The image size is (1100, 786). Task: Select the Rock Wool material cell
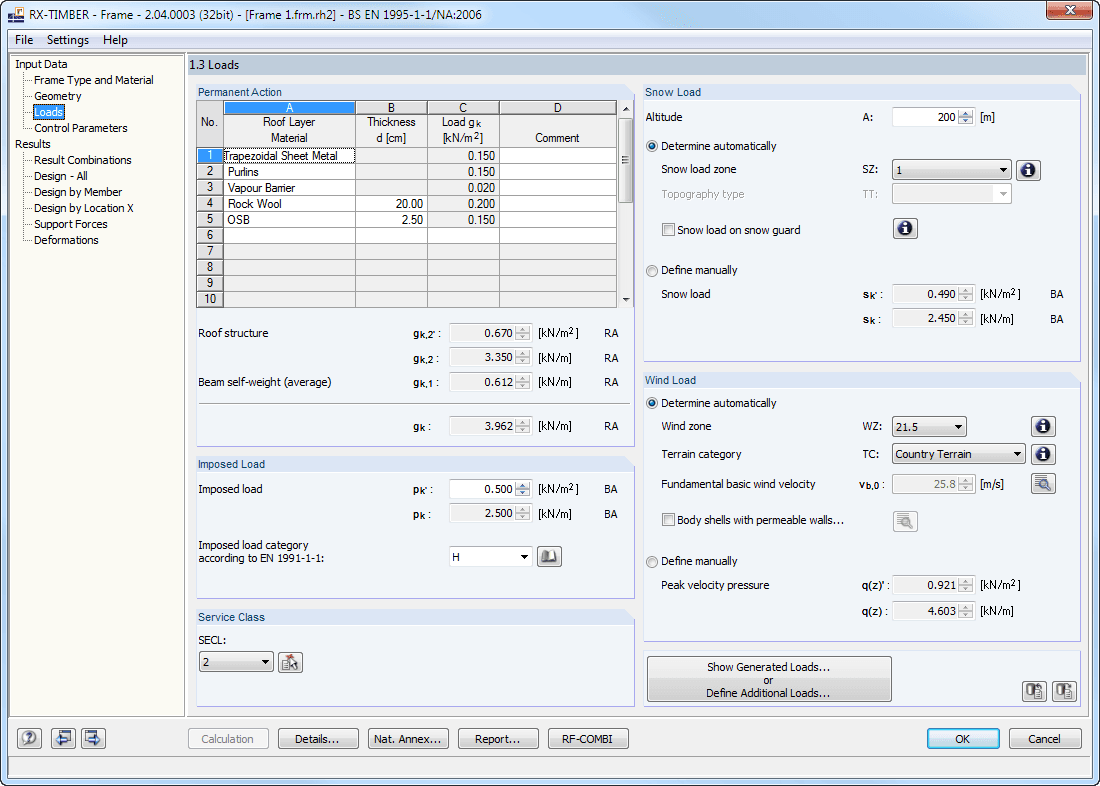coord(289,204)
